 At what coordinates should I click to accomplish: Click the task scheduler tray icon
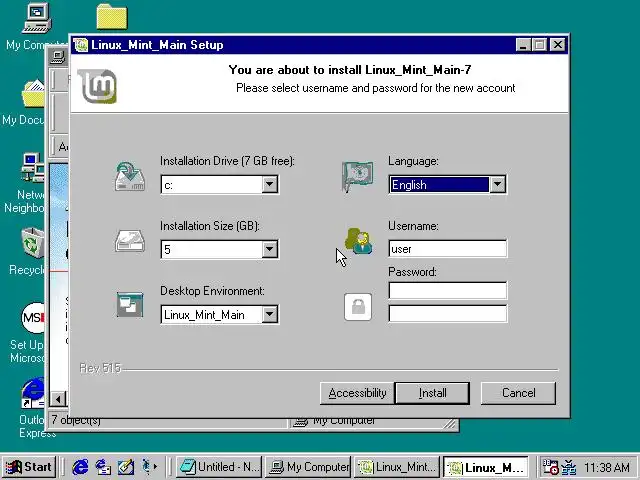(550, 467)
